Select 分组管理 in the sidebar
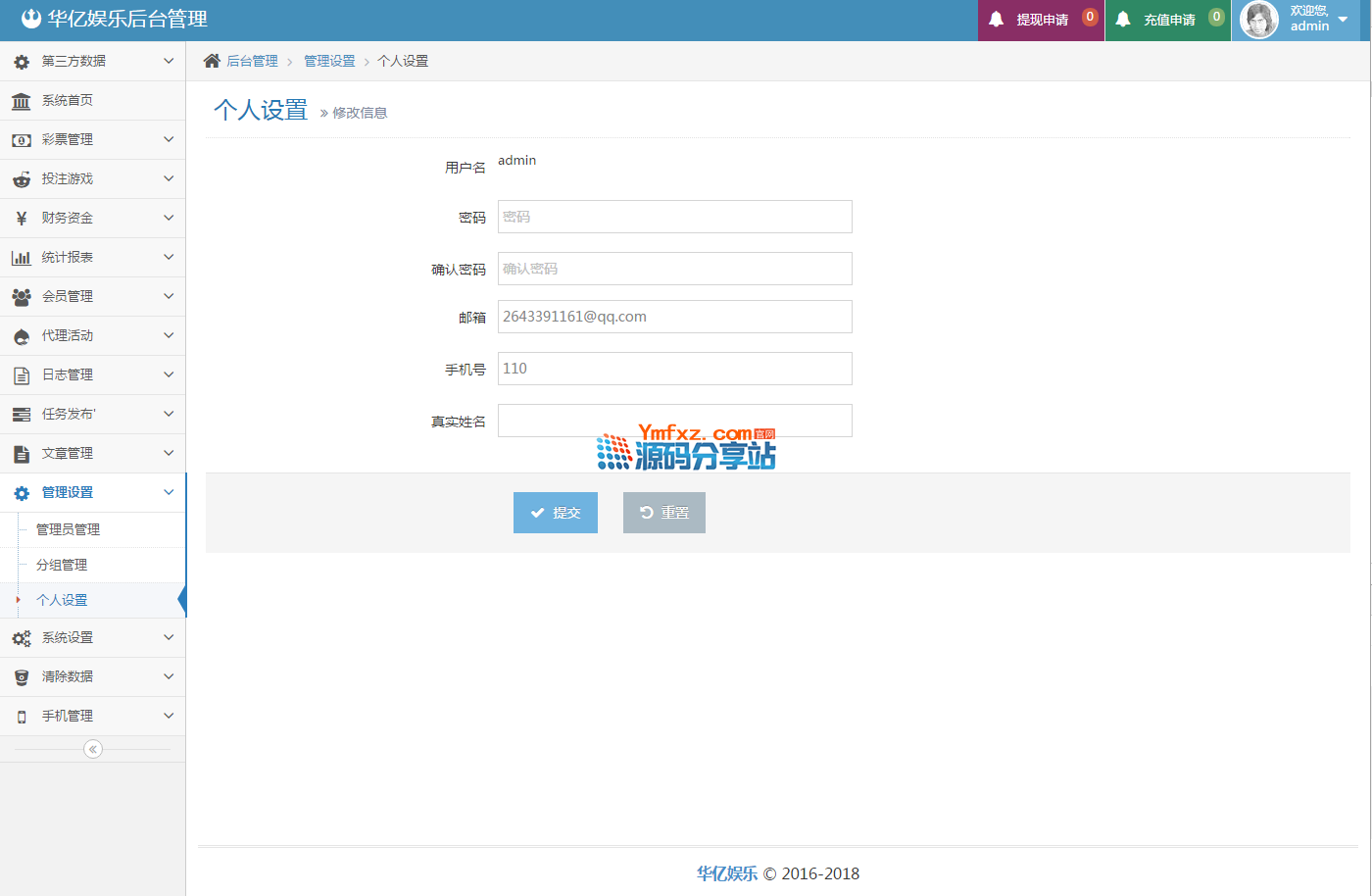Image resolution: width=1372 pixels, height=896 pixels. pyautogui.click(x=62, y=565)
